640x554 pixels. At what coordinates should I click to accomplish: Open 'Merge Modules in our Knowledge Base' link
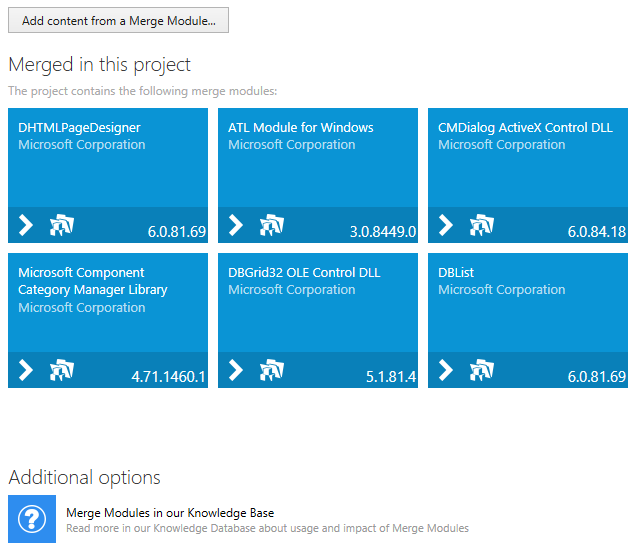(x=170, y=512)
